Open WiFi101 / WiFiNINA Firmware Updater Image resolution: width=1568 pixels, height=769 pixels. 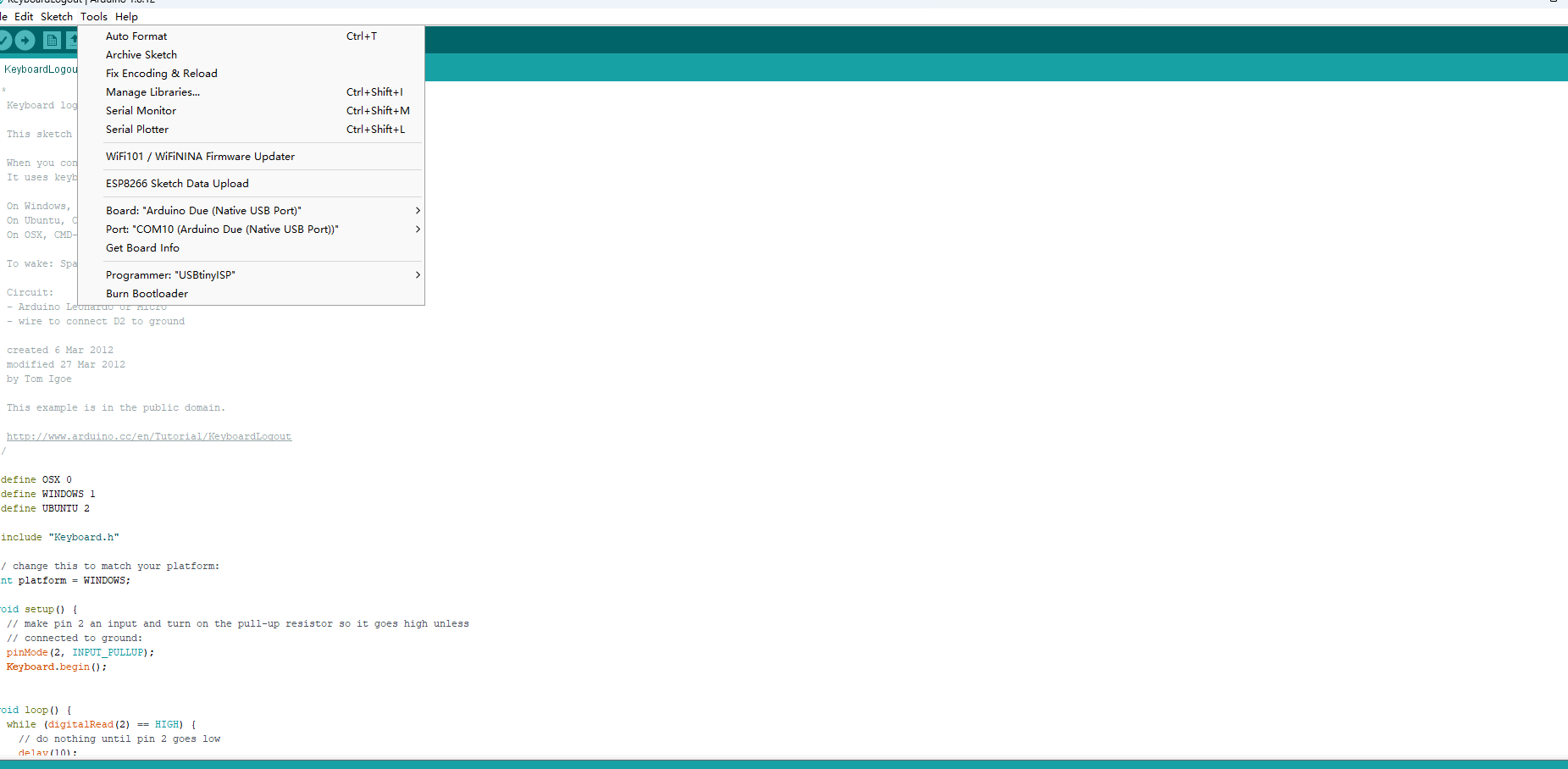click(251, 157)
